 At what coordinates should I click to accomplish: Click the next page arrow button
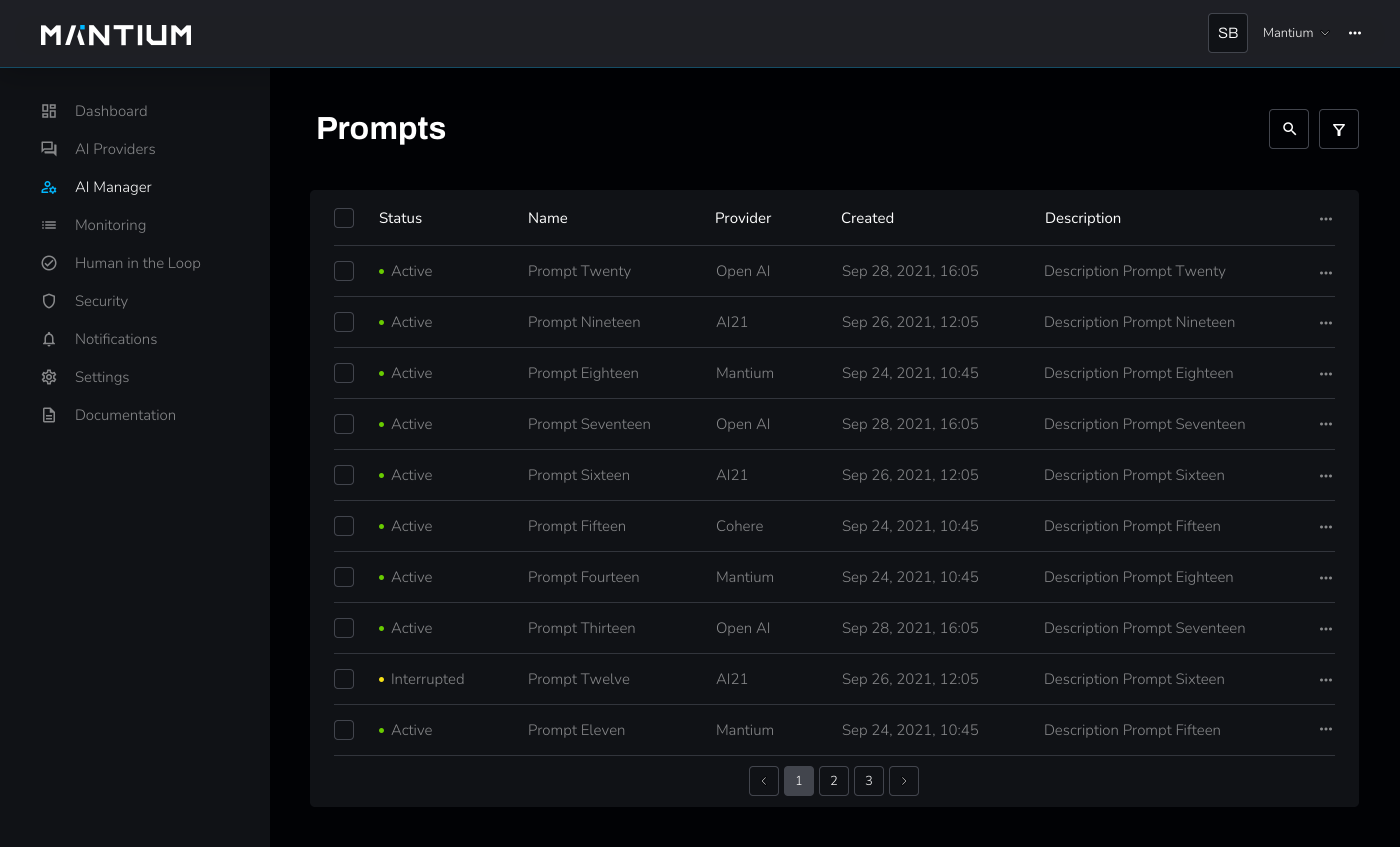(x=903, y=780)
